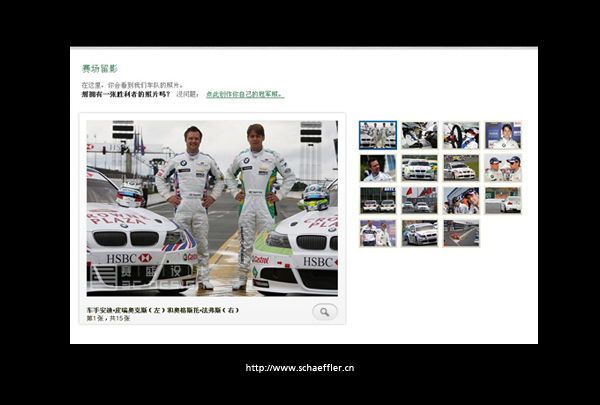Click the driver names caption below the photo
Viewport: 600px width, 405px height.
(x=163, y=310)
